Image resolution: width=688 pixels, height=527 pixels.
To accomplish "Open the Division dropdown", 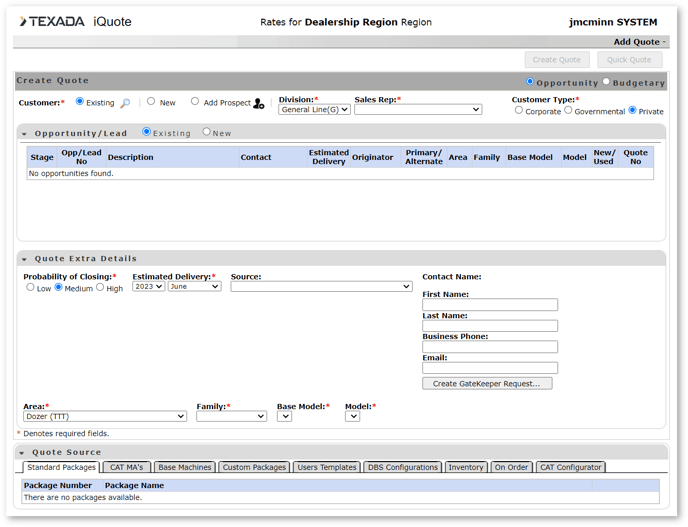I will (x=314, y=110).
